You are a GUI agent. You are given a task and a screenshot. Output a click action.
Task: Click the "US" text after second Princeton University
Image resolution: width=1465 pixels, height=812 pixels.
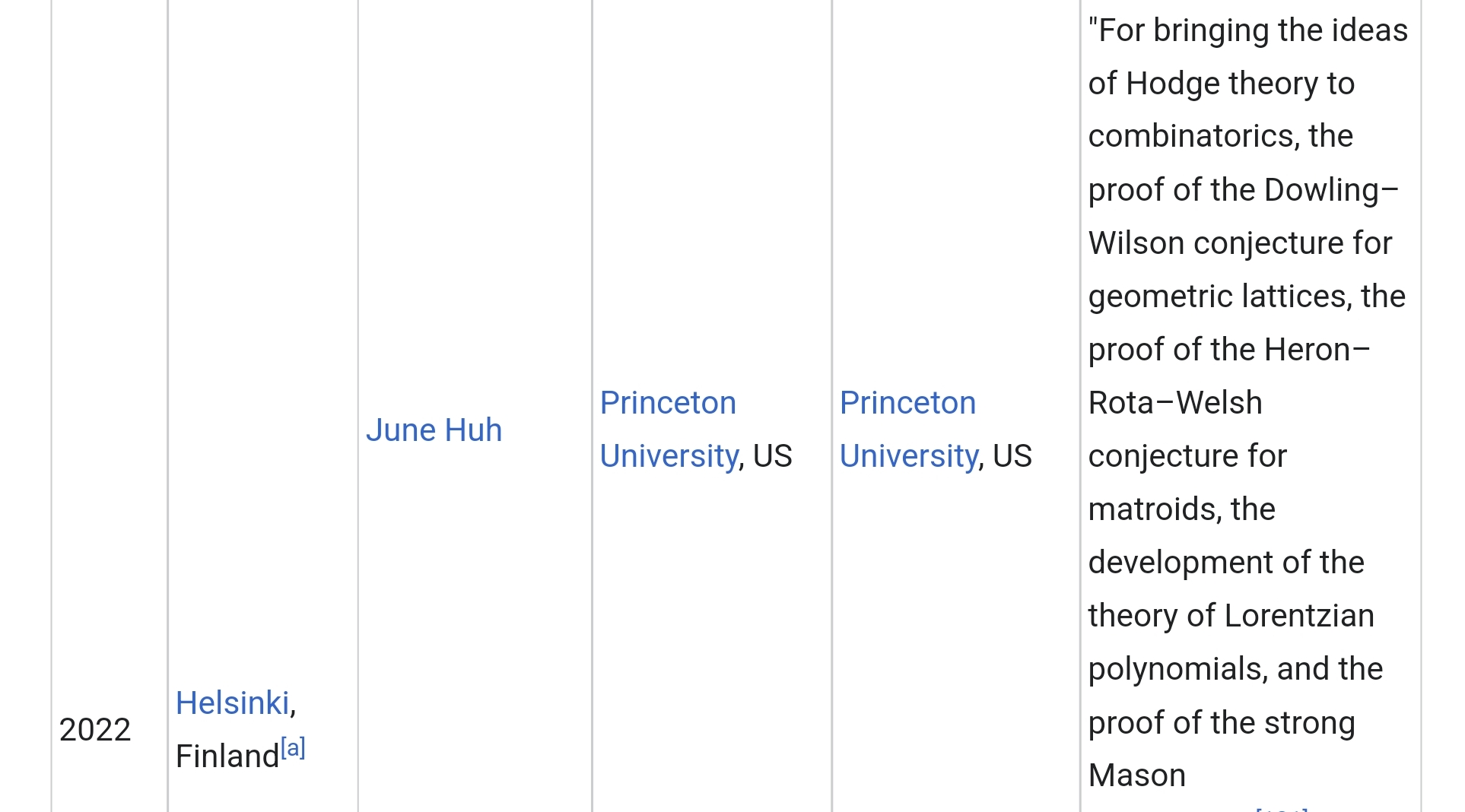pyautogui.click(x=1012, y=456)
